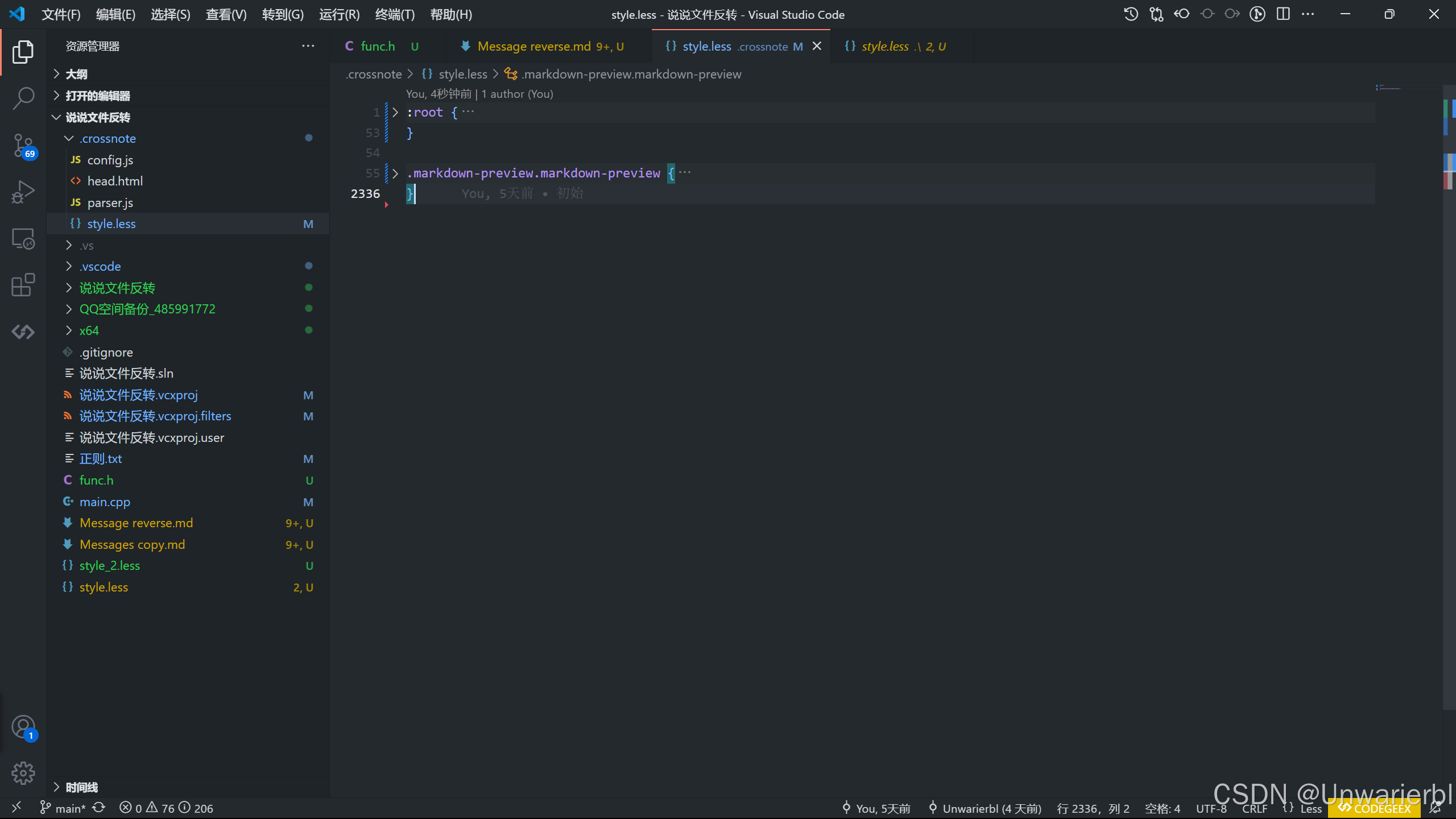
Task: Open the Extensions view
Action: pyautogui.click(x=23, y=285)
